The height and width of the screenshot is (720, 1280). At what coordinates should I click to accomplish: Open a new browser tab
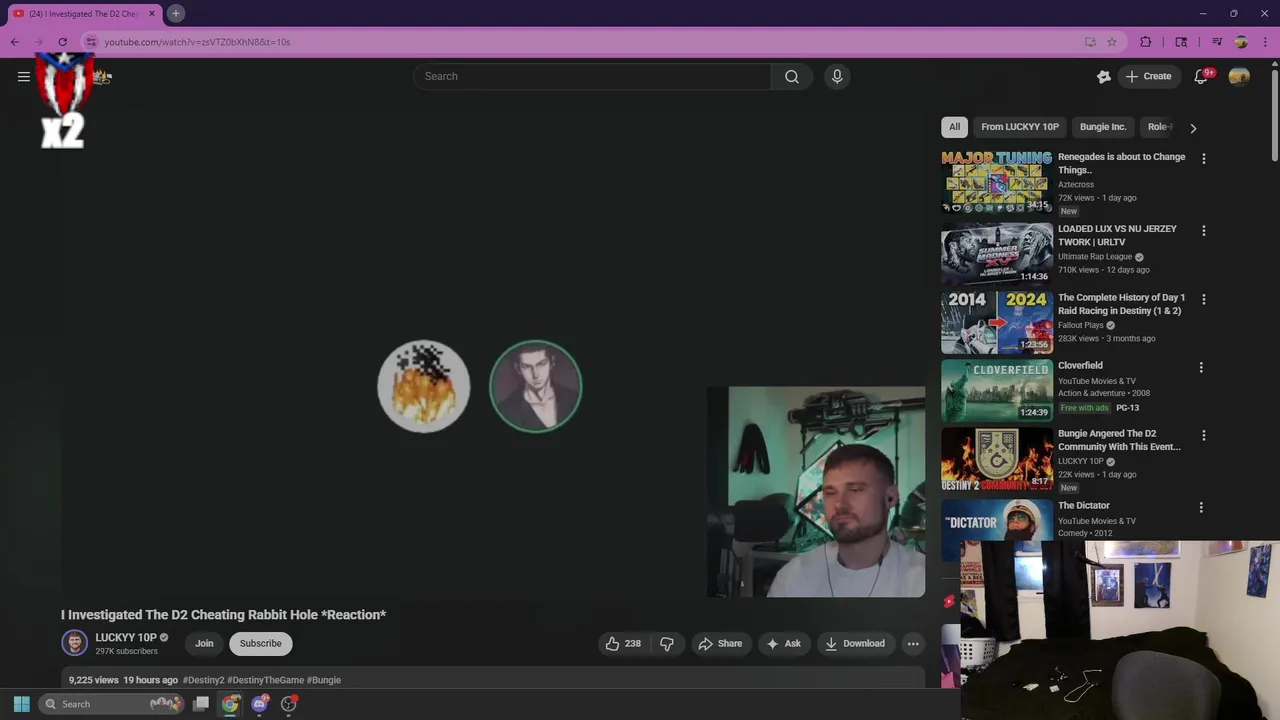click(x=175, y=13)
